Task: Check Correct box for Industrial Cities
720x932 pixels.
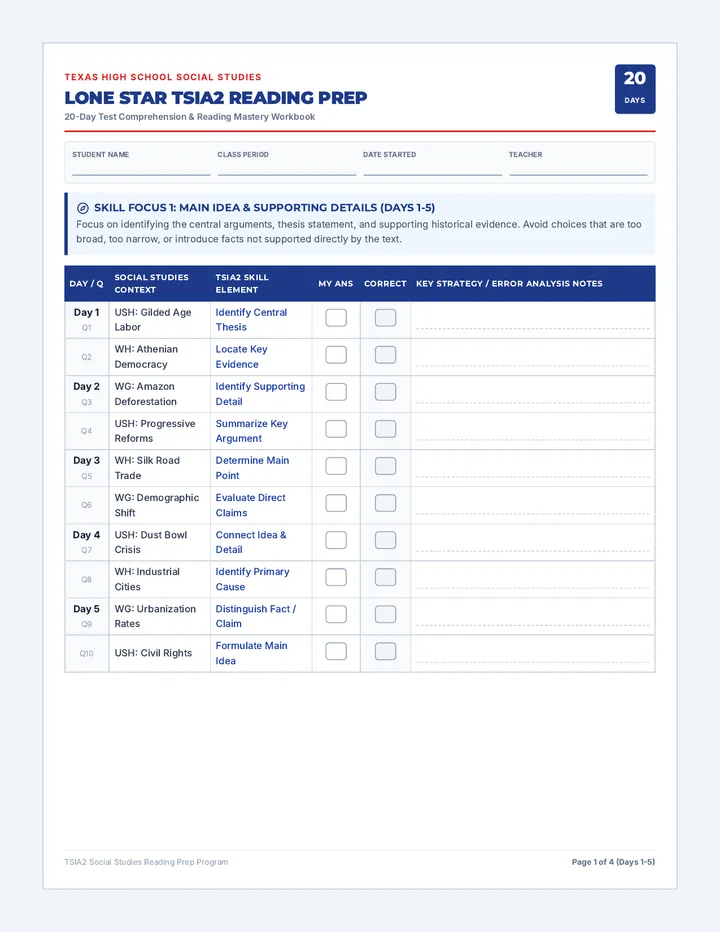Action: click(x=385, y=577)
